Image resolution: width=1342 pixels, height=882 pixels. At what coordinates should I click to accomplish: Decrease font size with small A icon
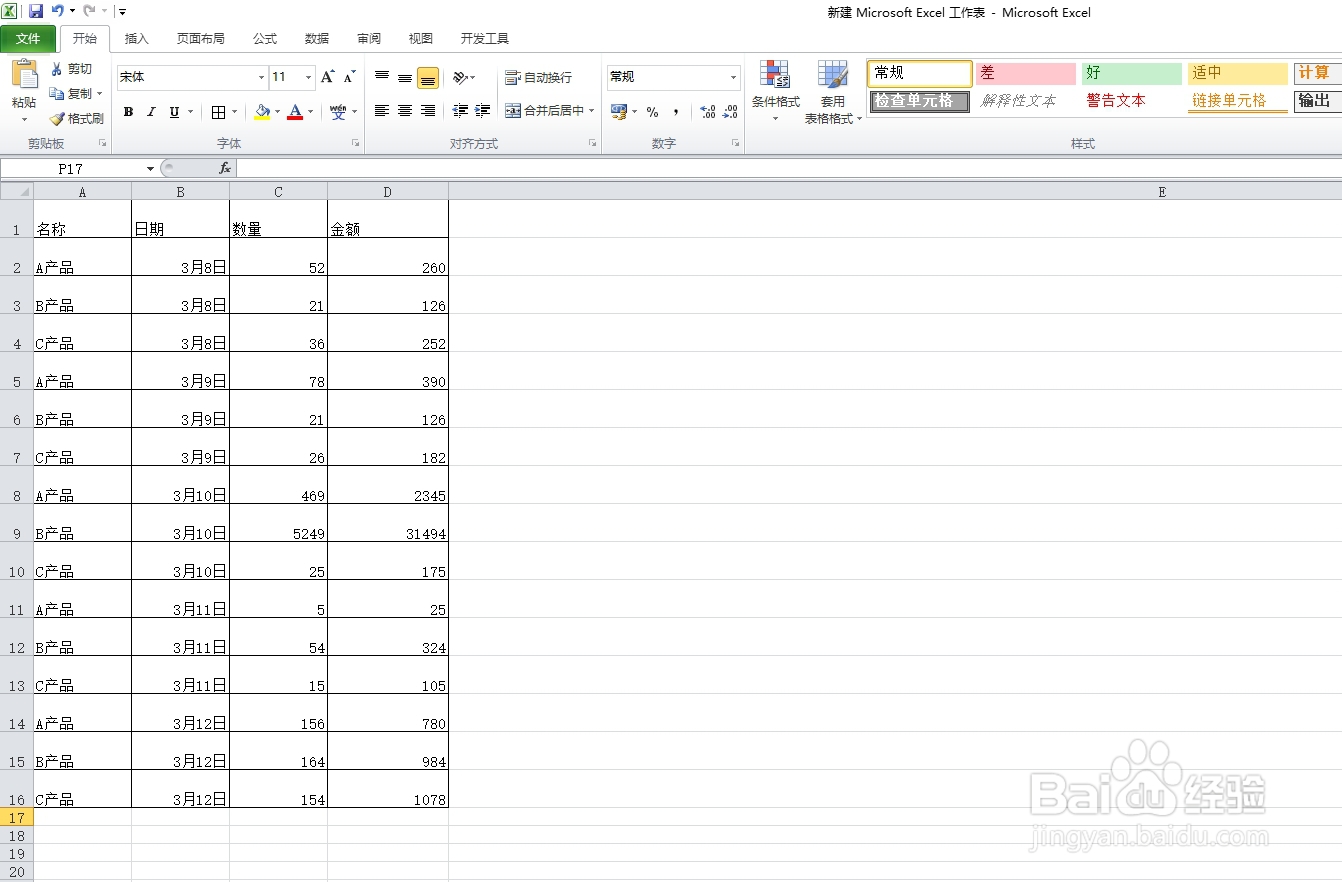(349, 77)
